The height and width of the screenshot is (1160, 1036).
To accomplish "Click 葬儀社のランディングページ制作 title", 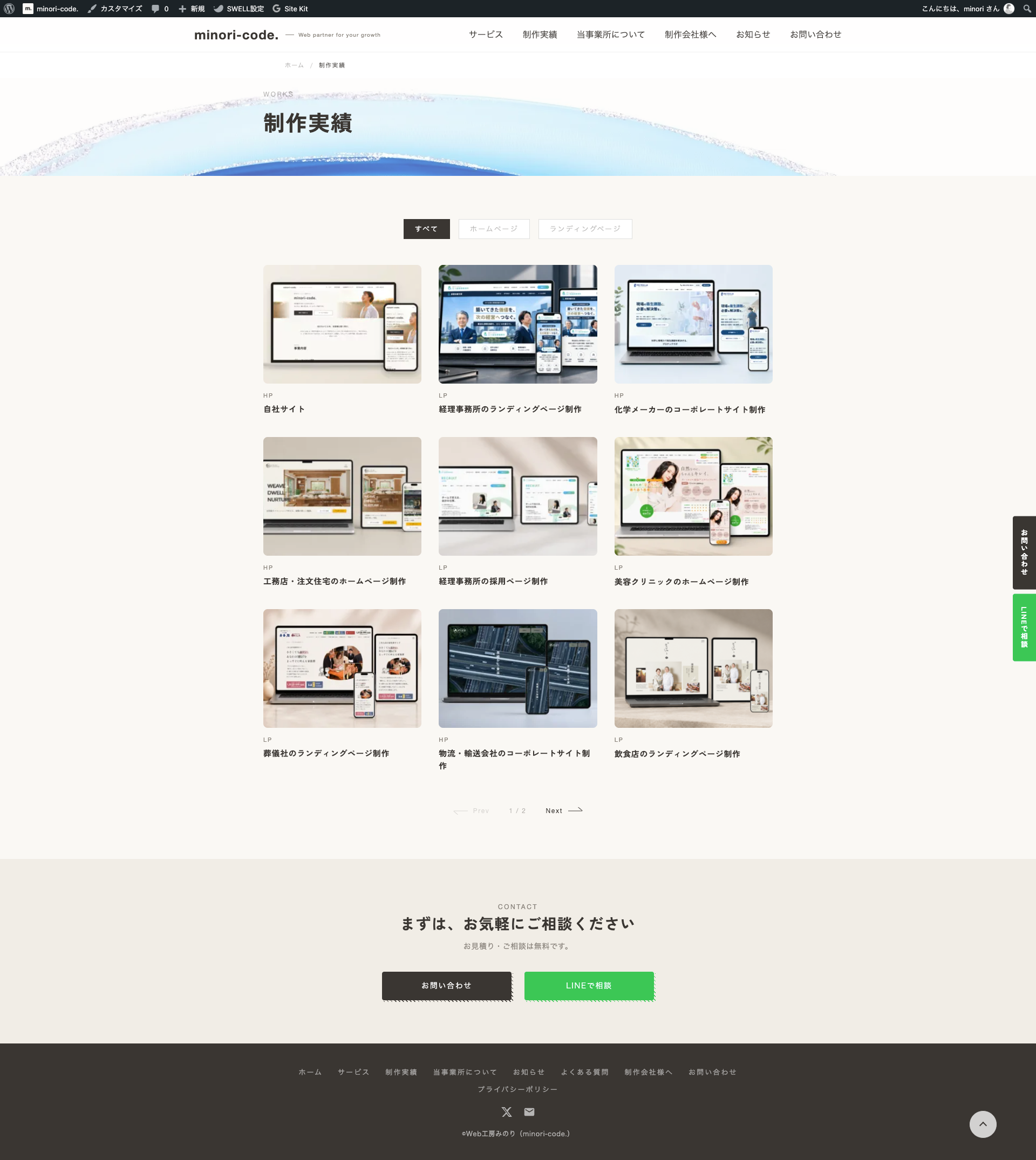I will (326, 754).
